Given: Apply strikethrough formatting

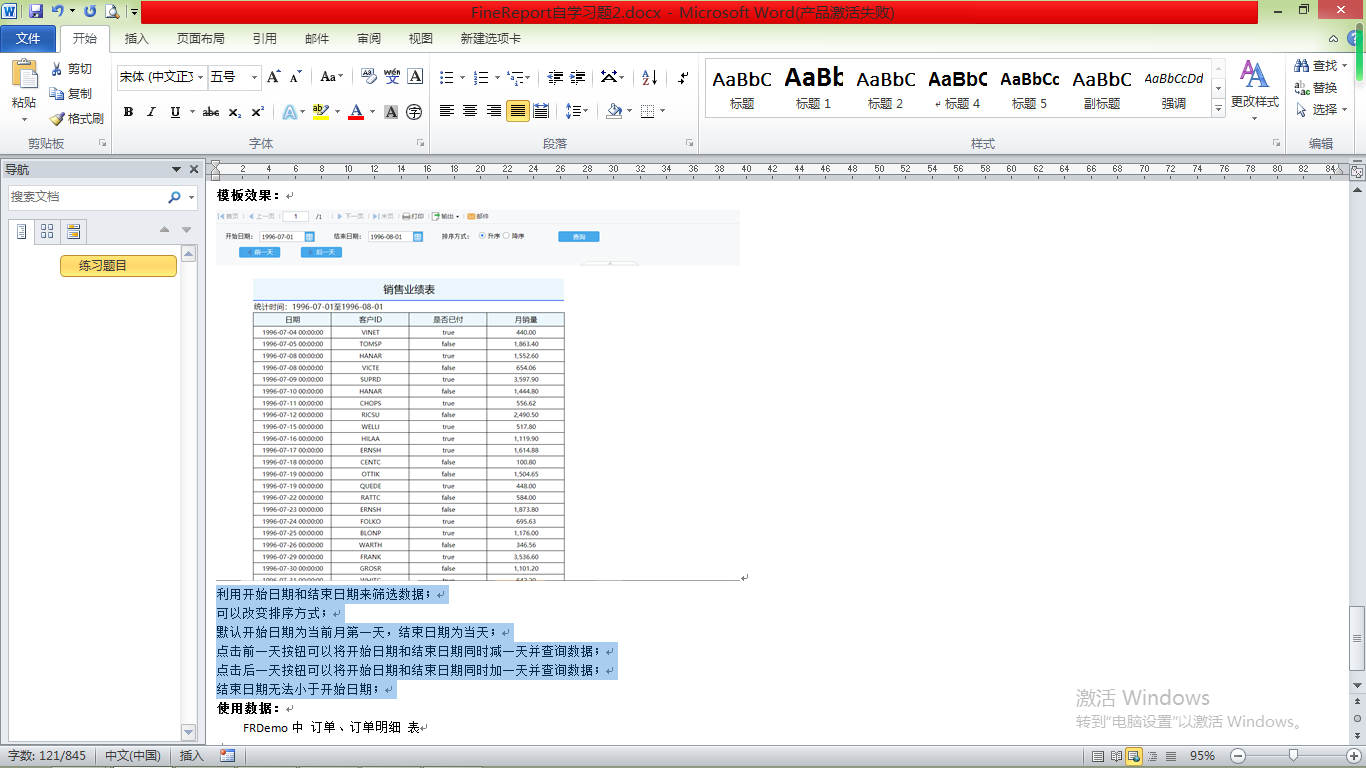Looking at the screenshot, I should pyautogui.click(x=211, y=112).
